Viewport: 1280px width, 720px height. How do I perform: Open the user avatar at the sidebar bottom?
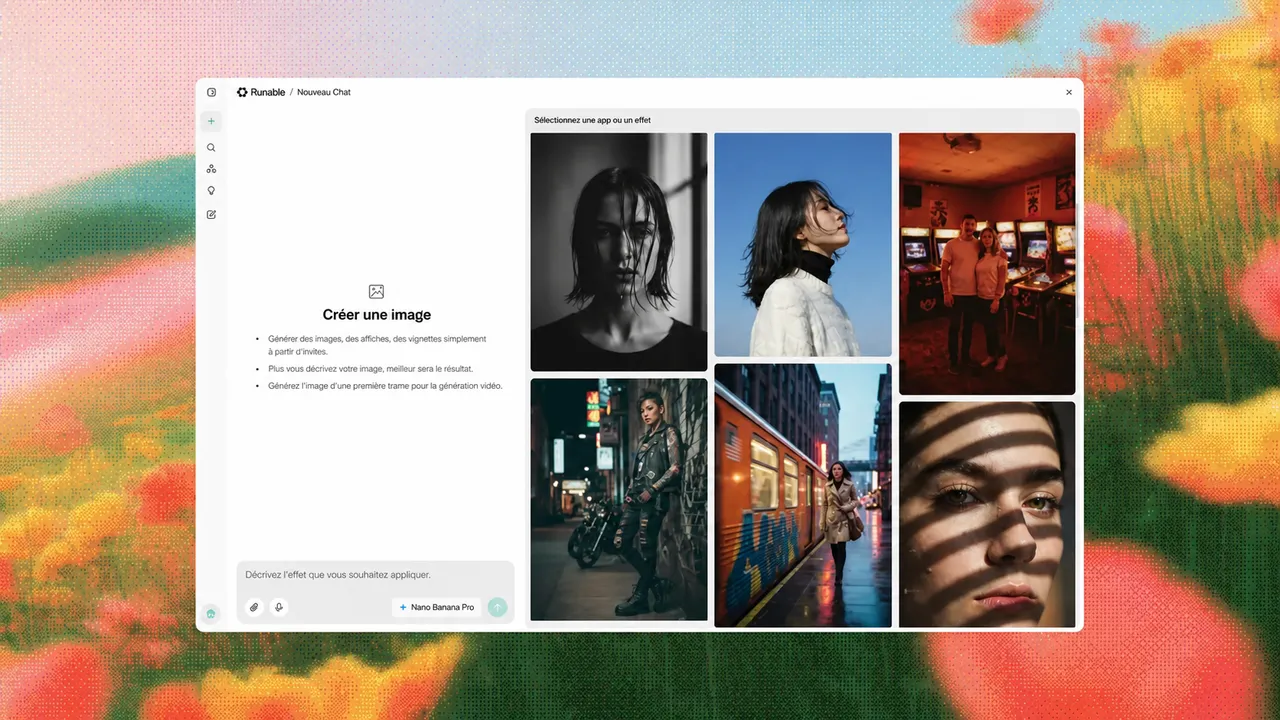tap(211, 613)
